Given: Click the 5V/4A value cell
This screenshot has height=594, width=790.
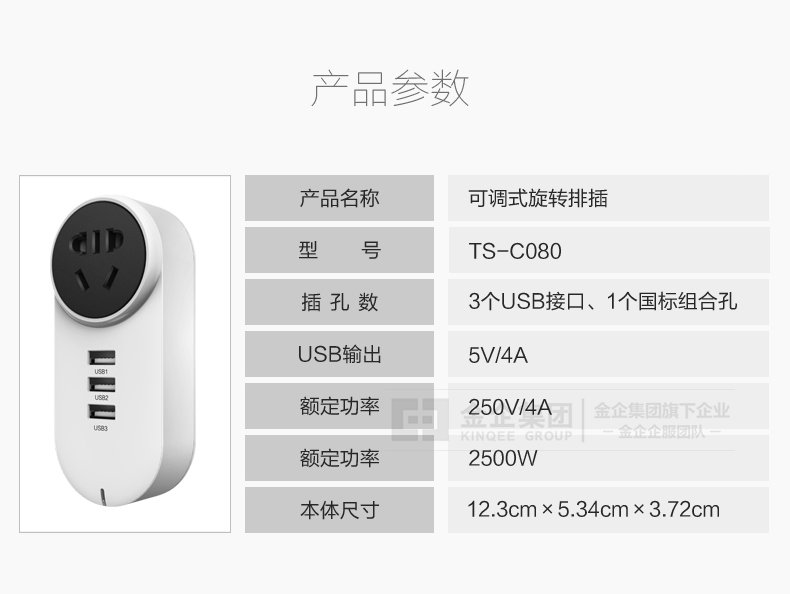Looking at the screenshot, I should 609,354.
